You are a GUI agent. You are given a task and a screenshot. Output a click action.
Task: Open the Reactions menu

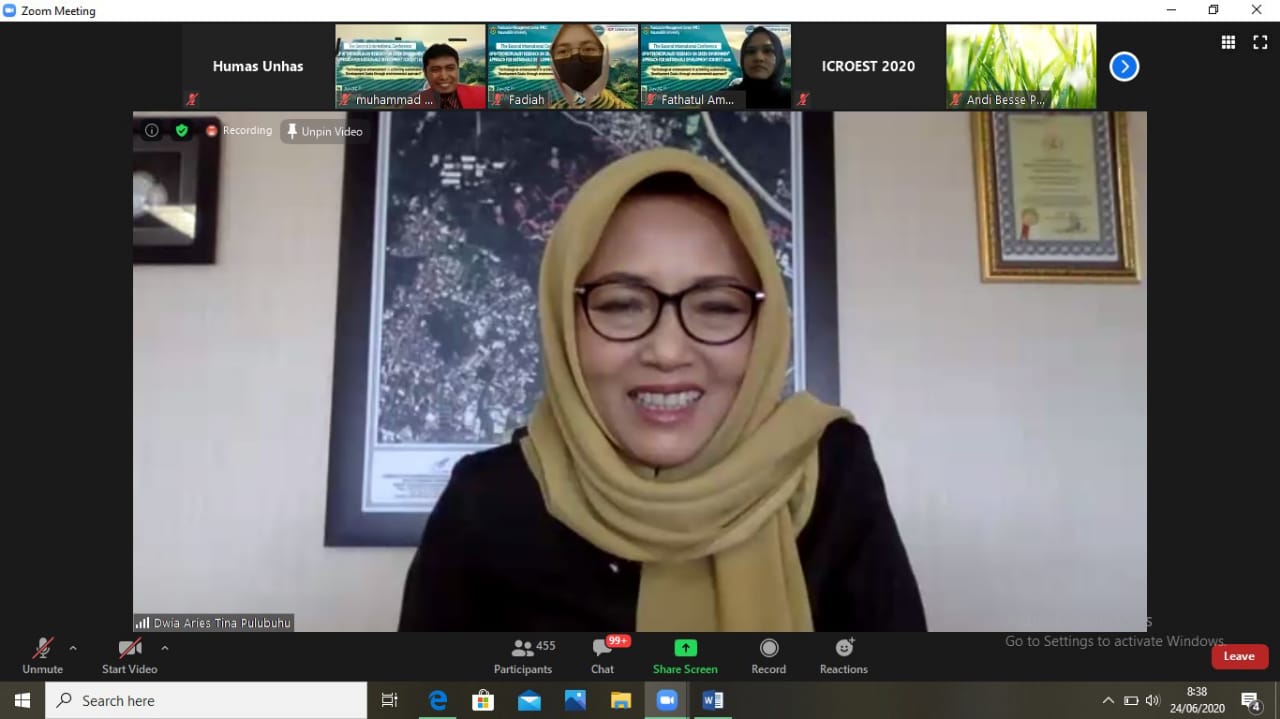[x=843, y=656]
